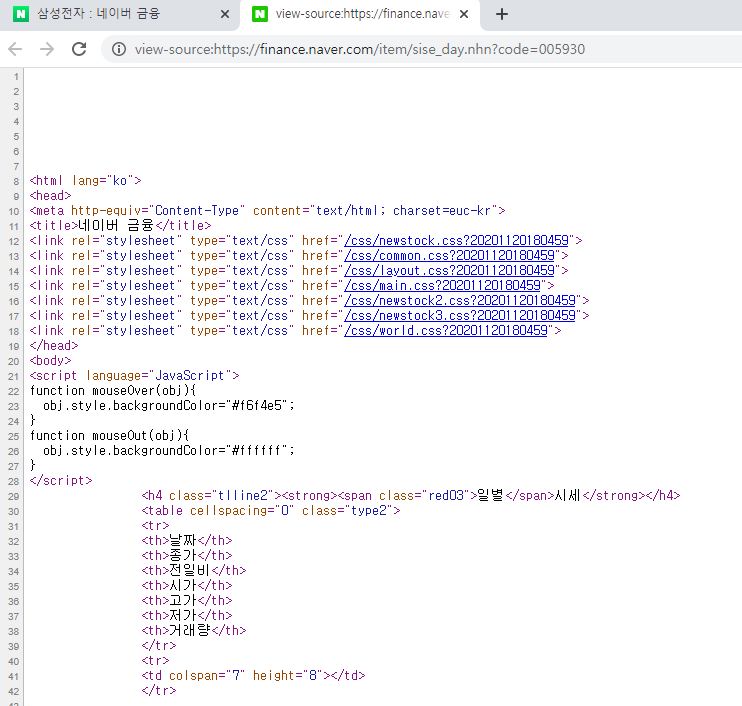742x706 pixels.
Task: Click line number 42 in the gutter
Action: [14, 692]
